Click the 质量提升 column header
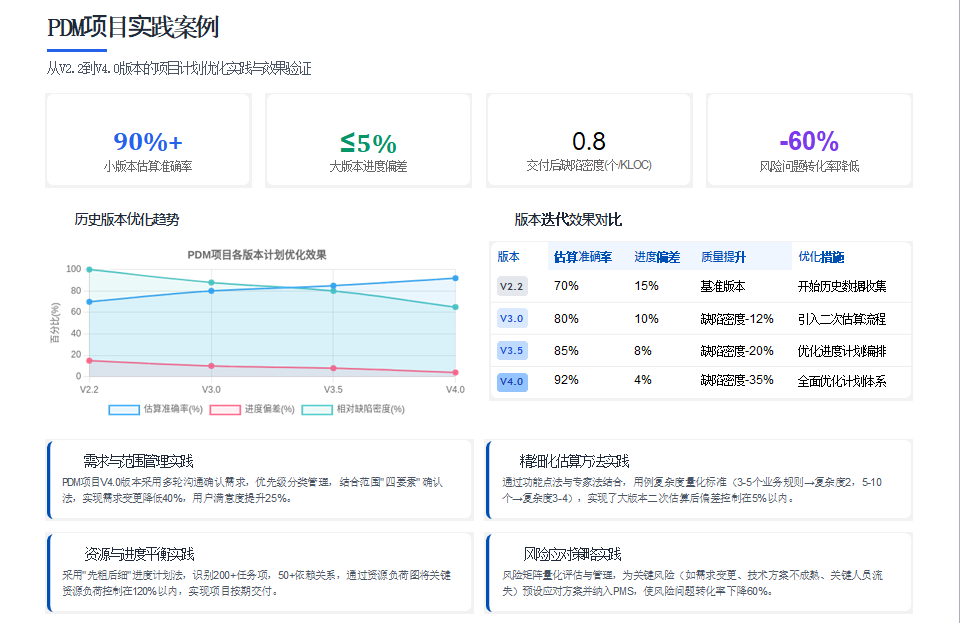 (725, 256)
